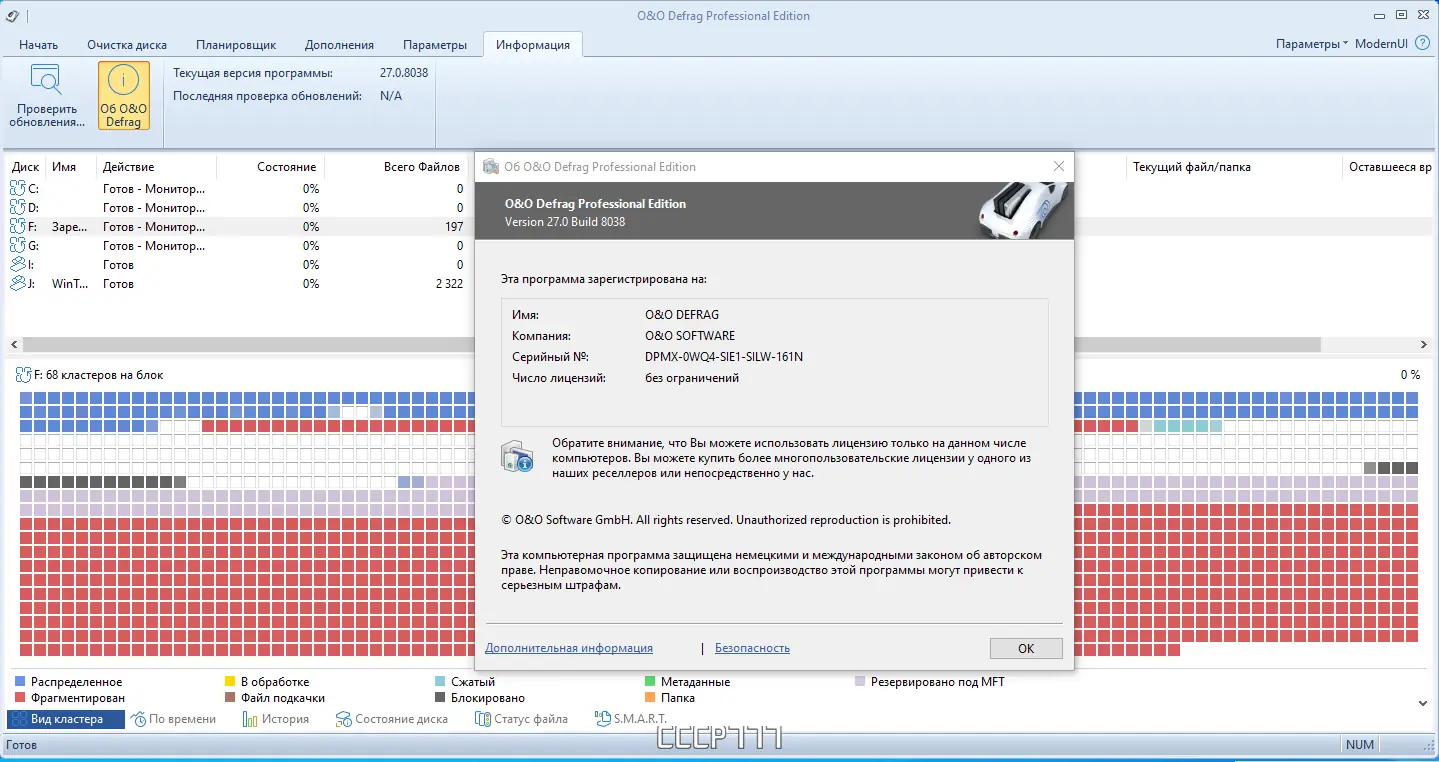
Task: Open the Очистка диска menu
Action: (126, 44)
